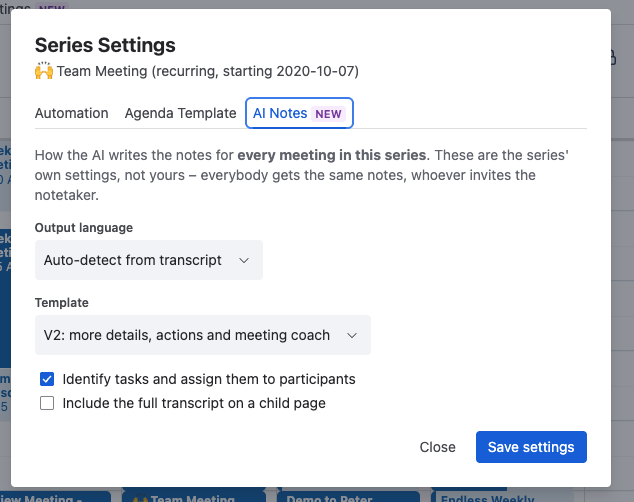Click the NEW badge on AI Notes
The width and height of the screenshot is (634, 502).
coord(328,114)
